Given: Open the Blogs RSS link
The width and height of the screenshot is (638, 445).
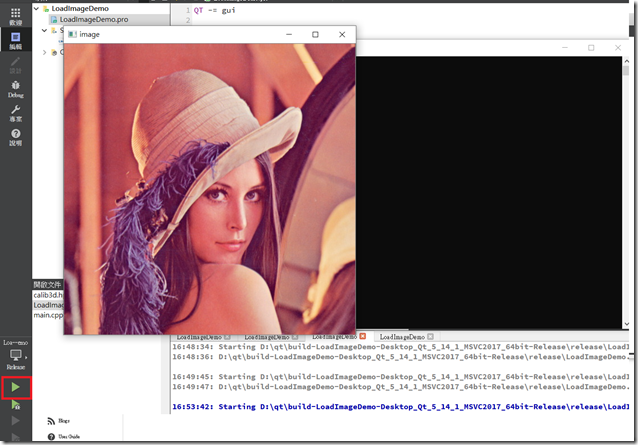Looking at the screenshot, I should click(x=64, y=421).
